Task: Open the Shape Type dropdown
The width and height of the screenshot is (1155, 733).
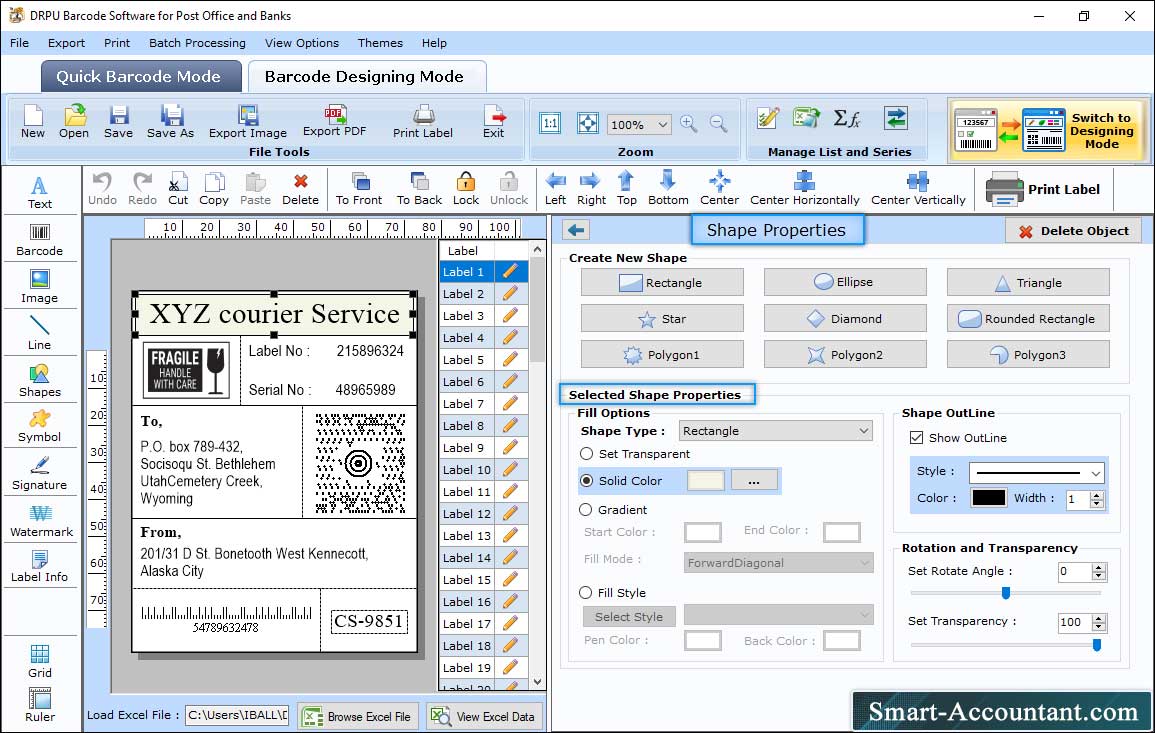Action: click(x=864, y=431)
